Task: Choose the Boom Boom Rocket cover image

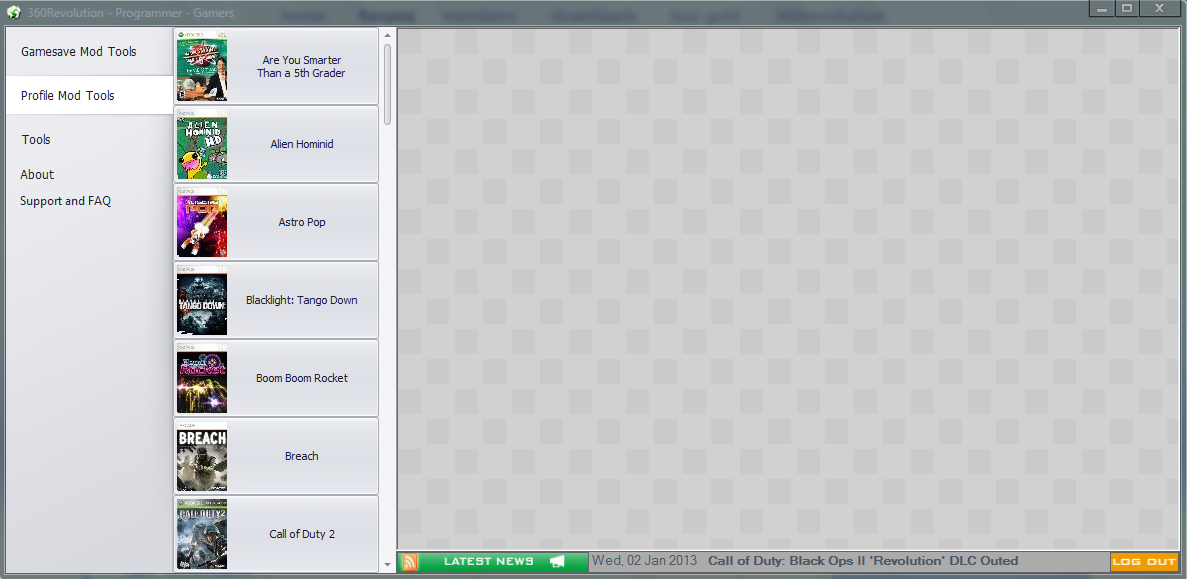Action: pos(202,379)
